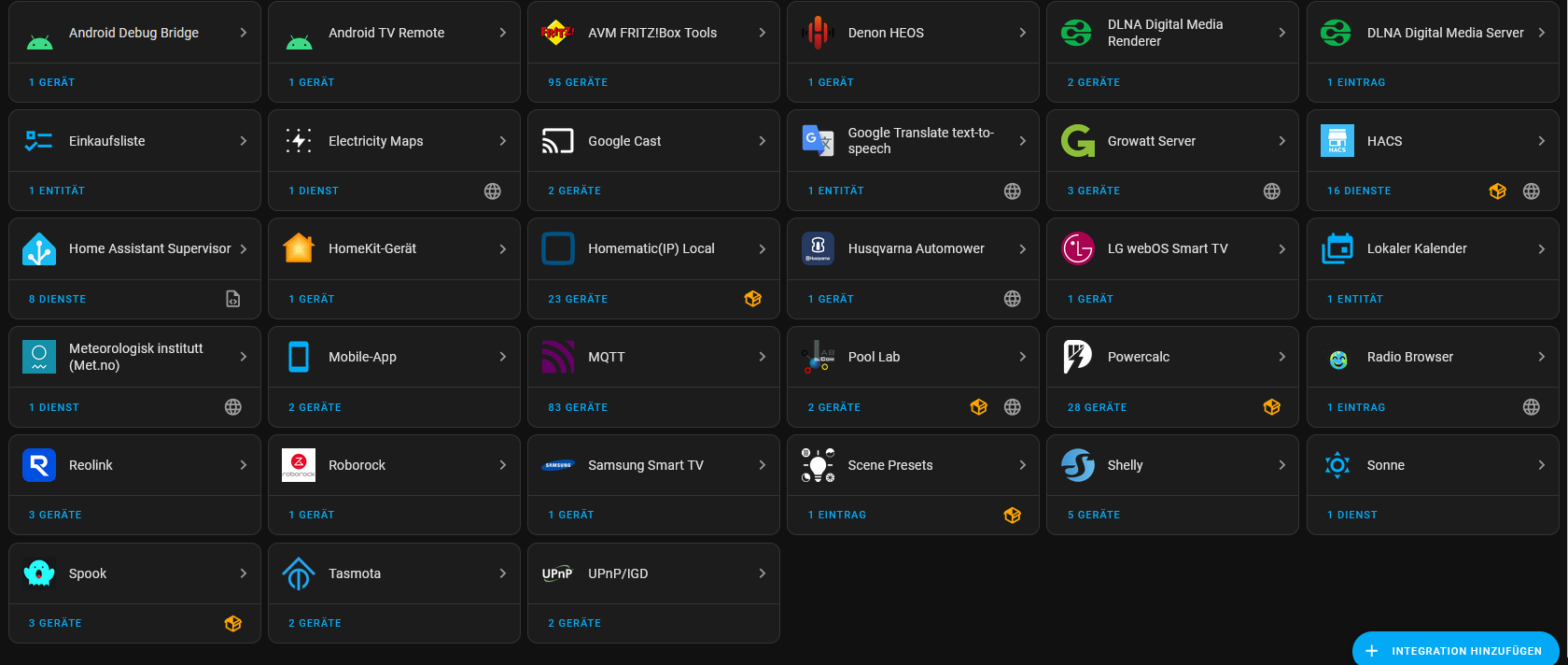Open Homematic(IP) Local chevron arrow

click(763, 248)
